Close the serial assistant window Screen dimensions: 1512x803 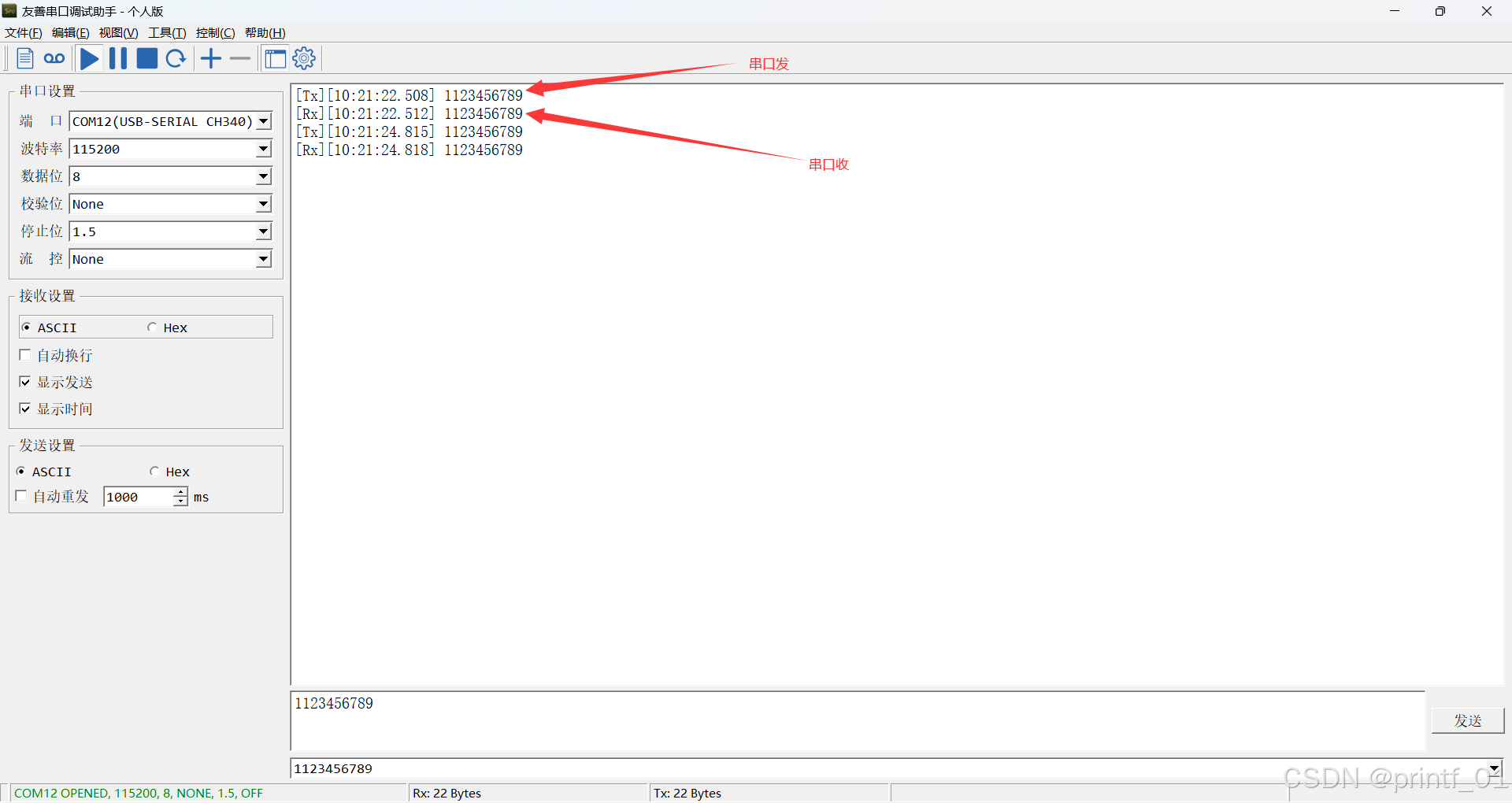(x=1487, y=11)
